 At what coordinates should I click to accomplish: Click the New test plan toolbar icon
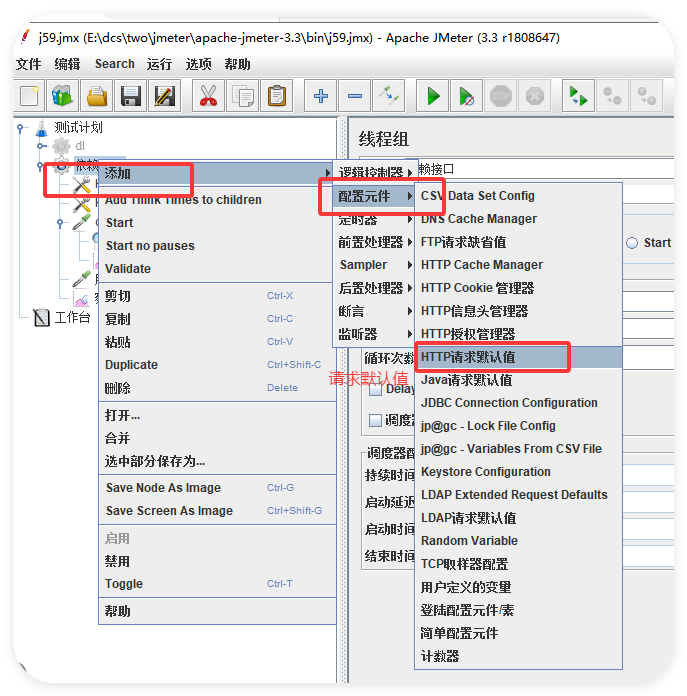[x=29, y=95]
